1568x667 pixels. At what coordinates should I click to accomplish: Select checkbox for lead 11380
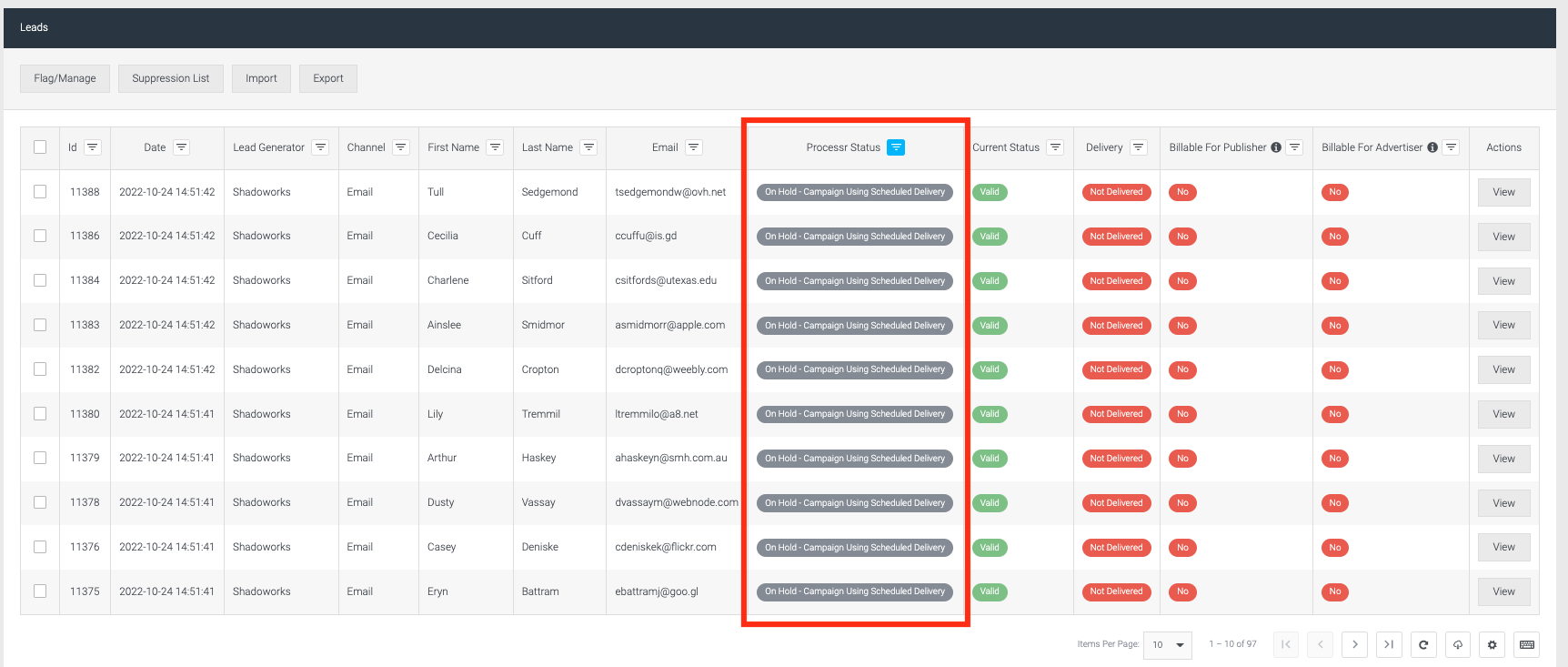click(x=40, y=414)
